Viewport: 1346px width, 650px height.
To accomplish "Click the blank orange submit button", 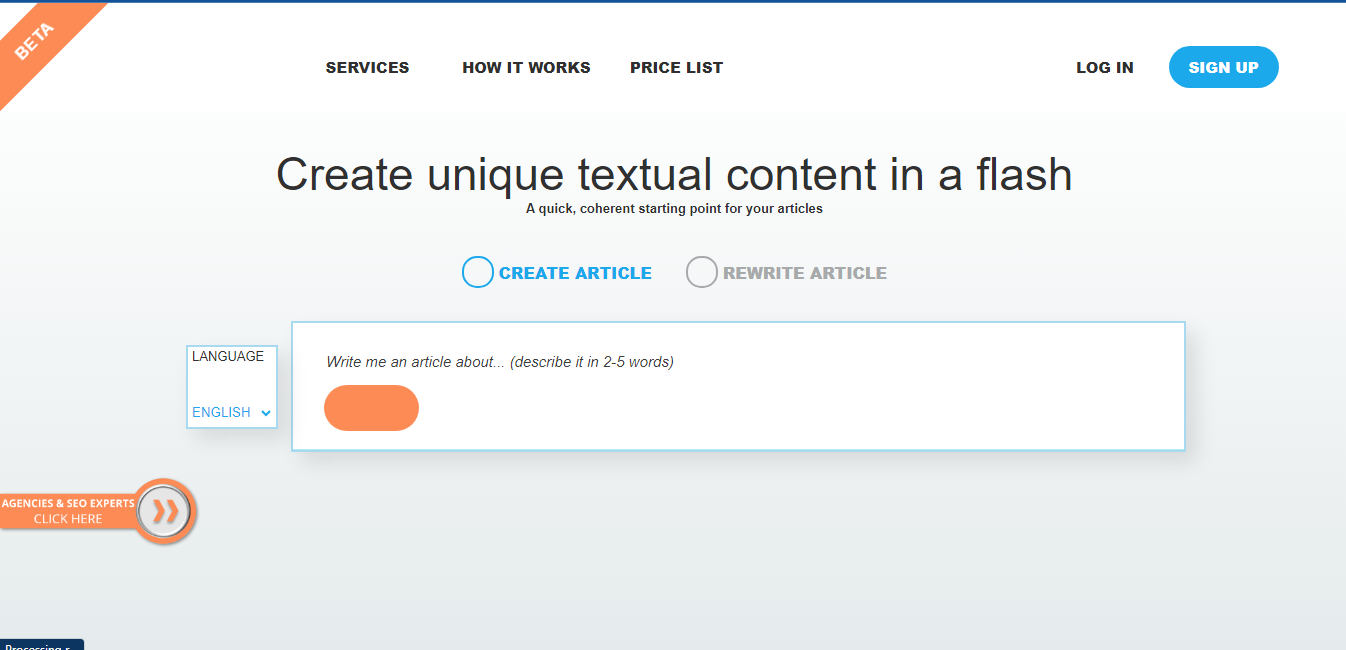I will pos(371,408).
